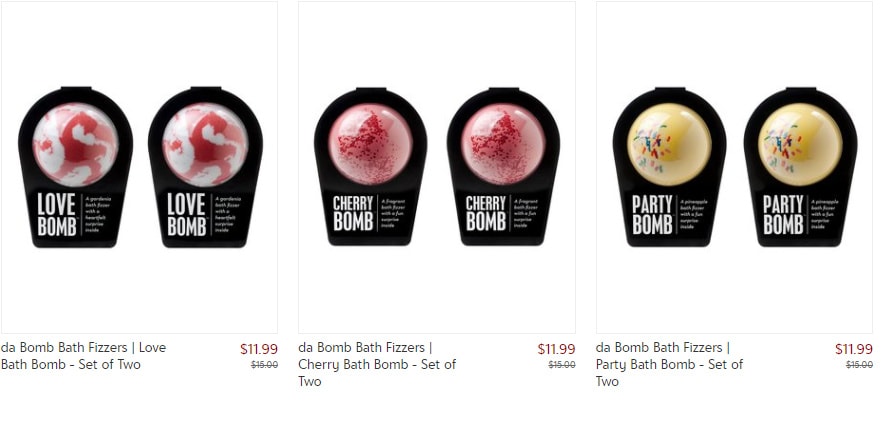Click the yellow sprinkle ball on left Party Bomb

pyautogui.click(x=669, y=145)
